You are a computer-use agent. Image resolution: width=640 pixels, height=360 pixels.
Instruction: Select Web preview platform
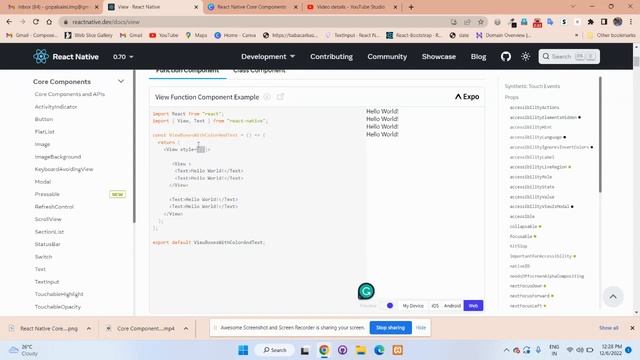click(473, 306)
